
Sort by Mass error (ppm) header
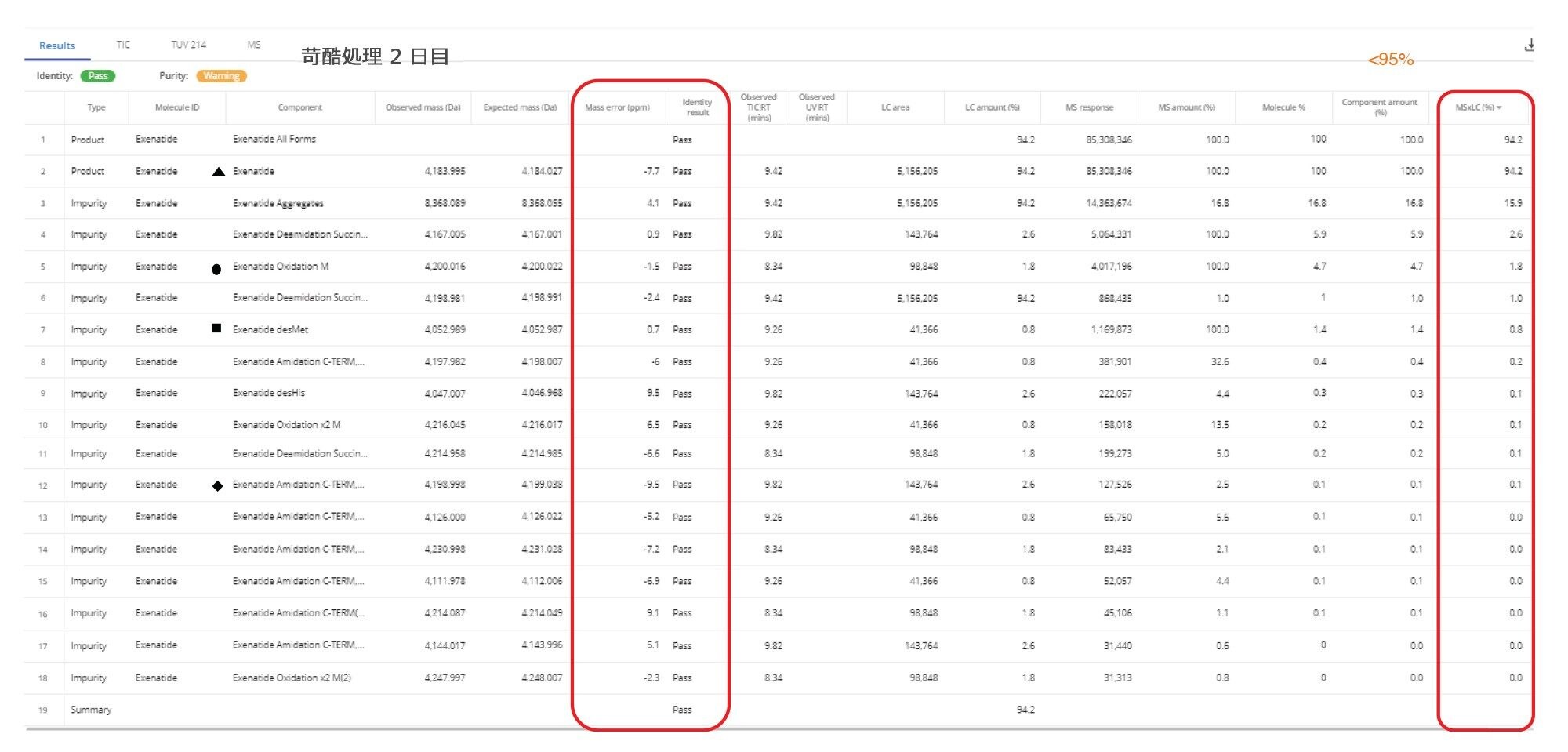(617, 107)
